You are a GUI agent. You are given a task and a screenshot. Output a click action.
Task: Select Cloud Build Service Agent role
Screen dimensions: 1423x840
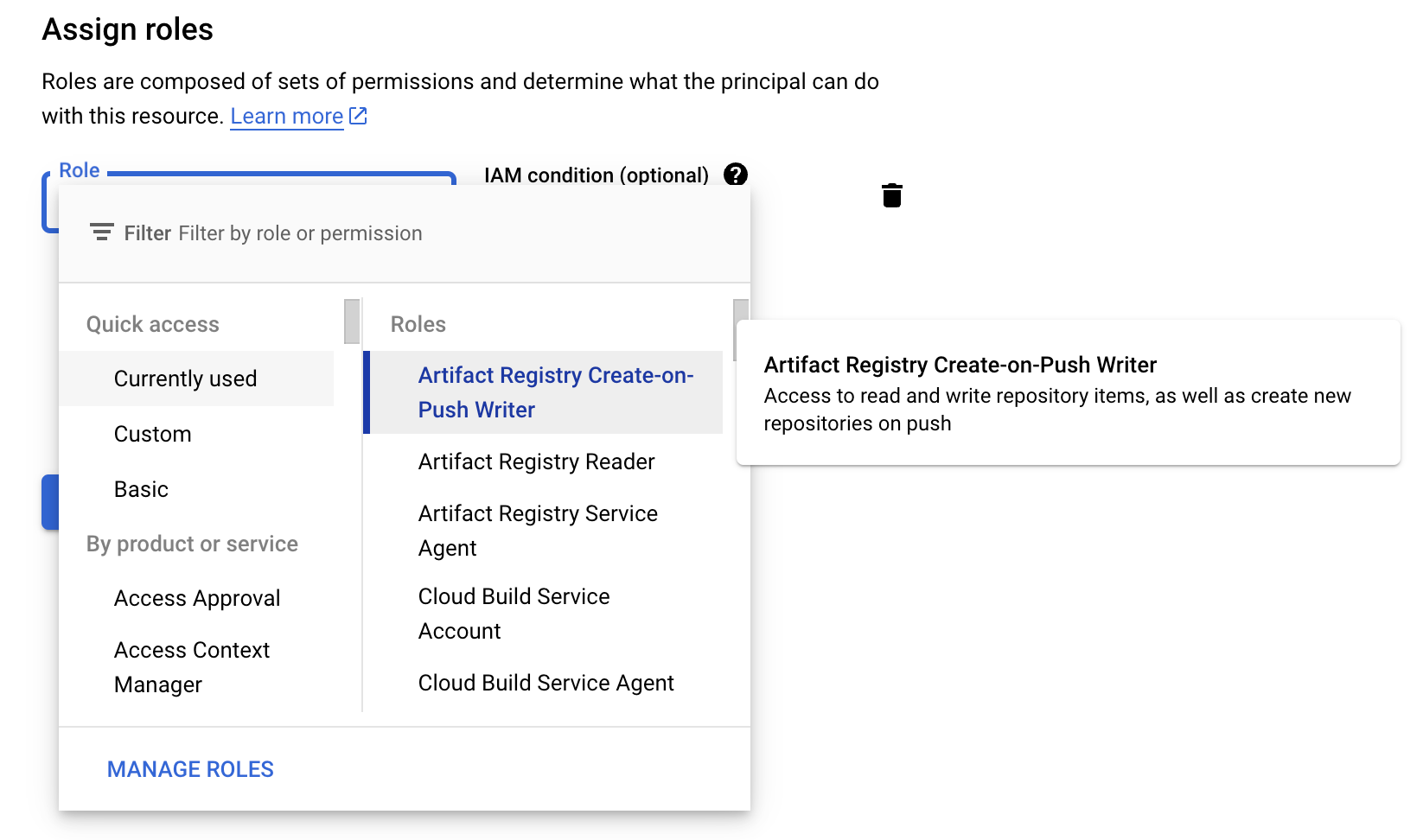(543, 683)
